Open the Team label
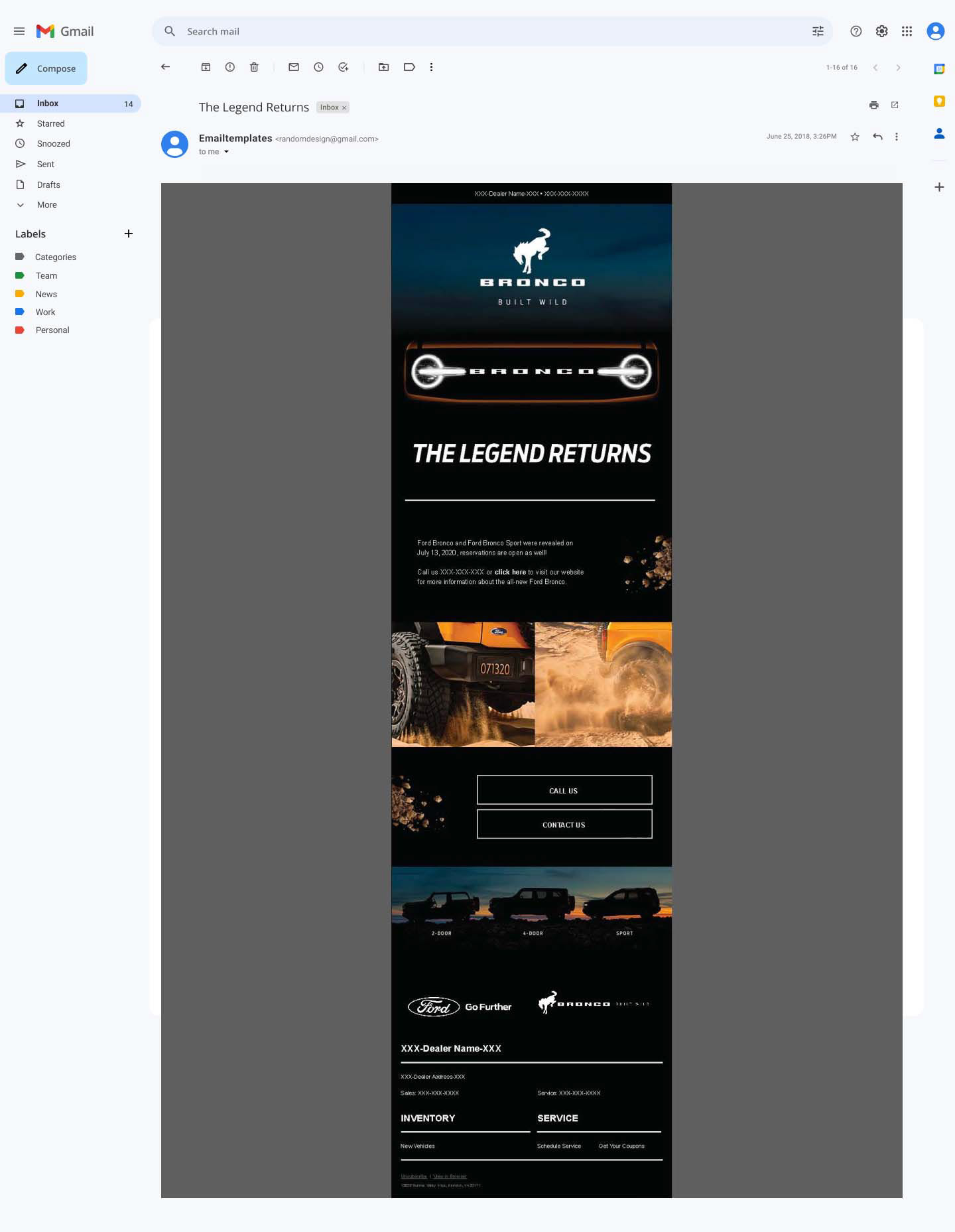The height and width of the screenshot is (1232, 955). click(x=46, y=275)
